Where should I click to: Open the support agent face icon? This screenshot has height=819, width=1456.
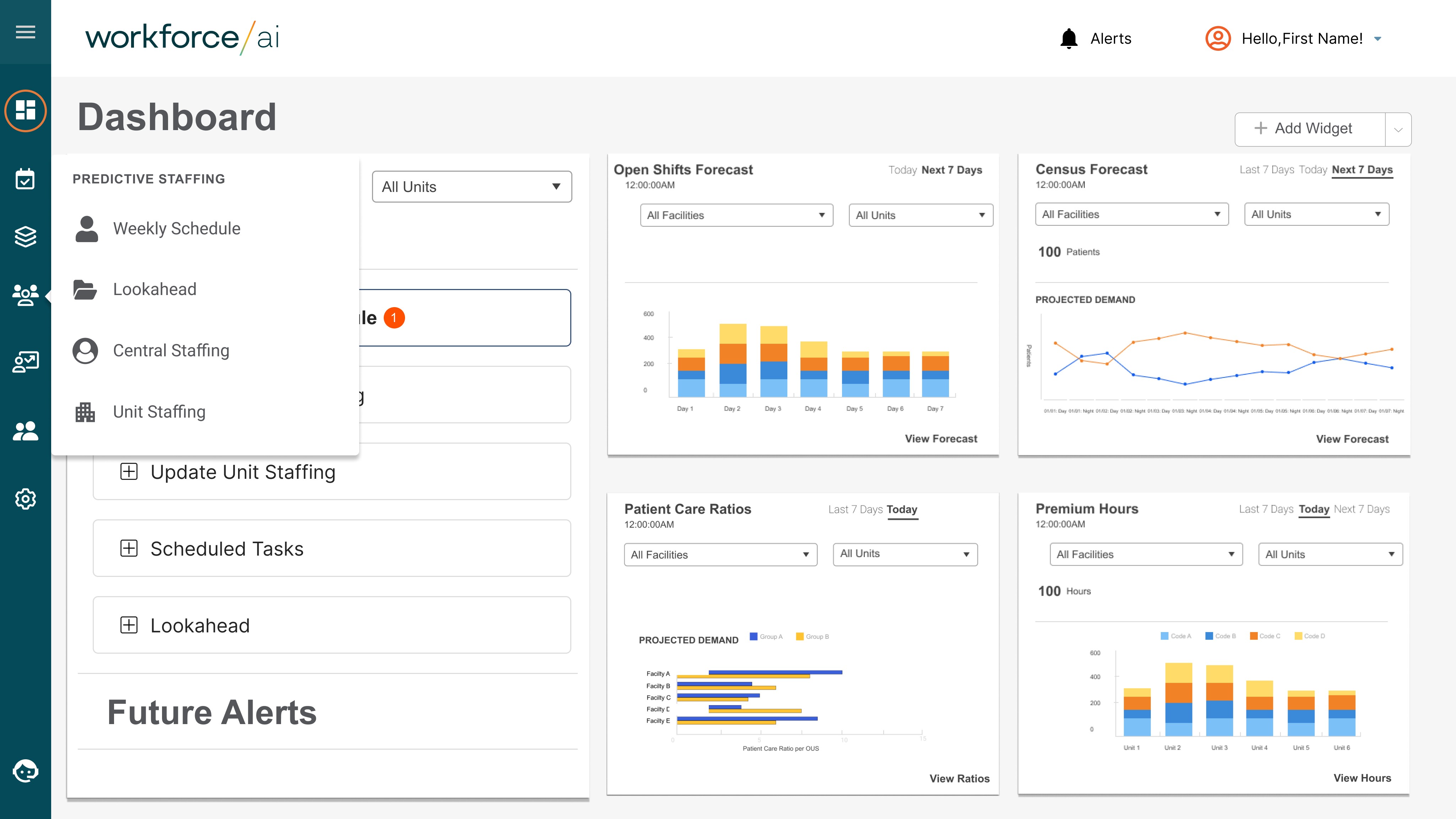26,770
